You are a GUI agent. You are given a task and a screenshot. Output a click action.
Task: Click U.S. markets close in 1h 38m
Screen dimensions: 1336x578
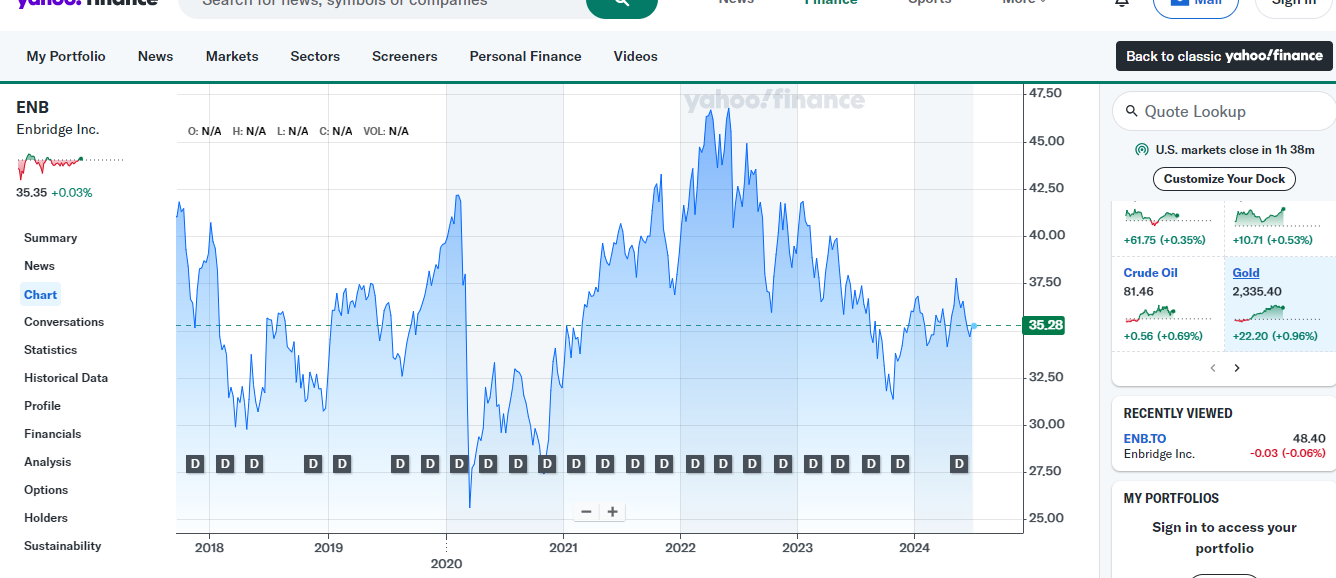coord(1235,150)
